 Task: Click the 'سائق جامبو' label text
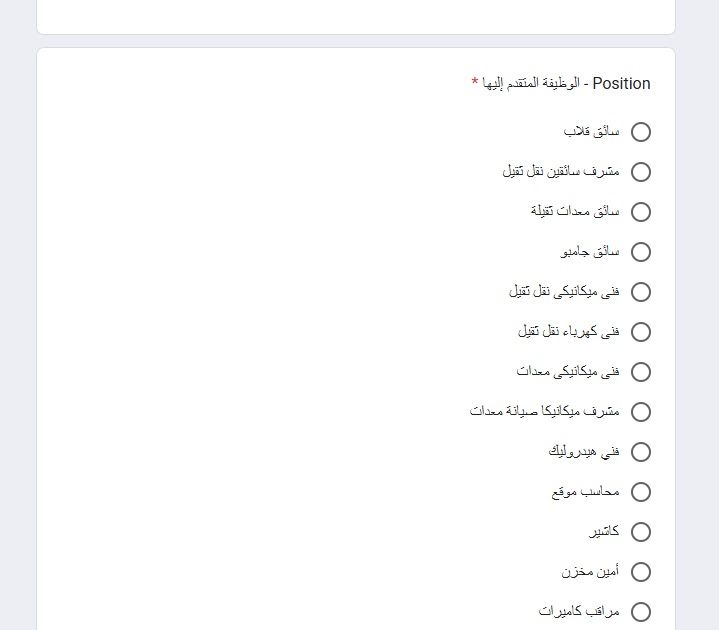point(591,252)
